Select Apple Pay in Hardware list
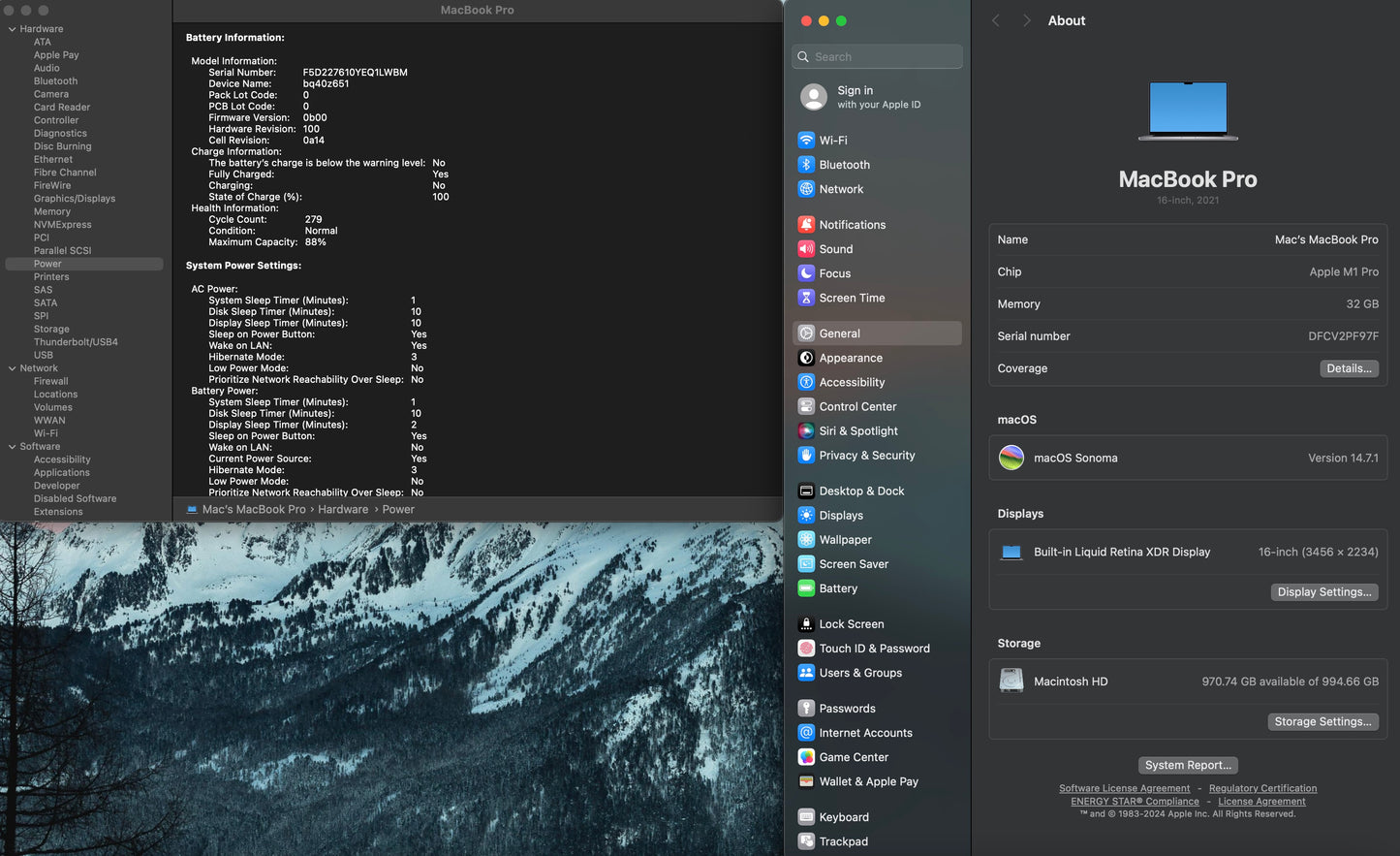This screenshot has height=856, width=1400. (56, 55)
